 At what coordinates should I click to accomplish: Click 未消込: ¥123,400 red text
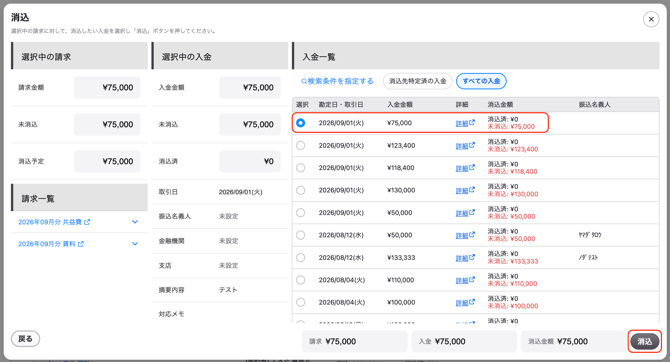click(513, 149)
